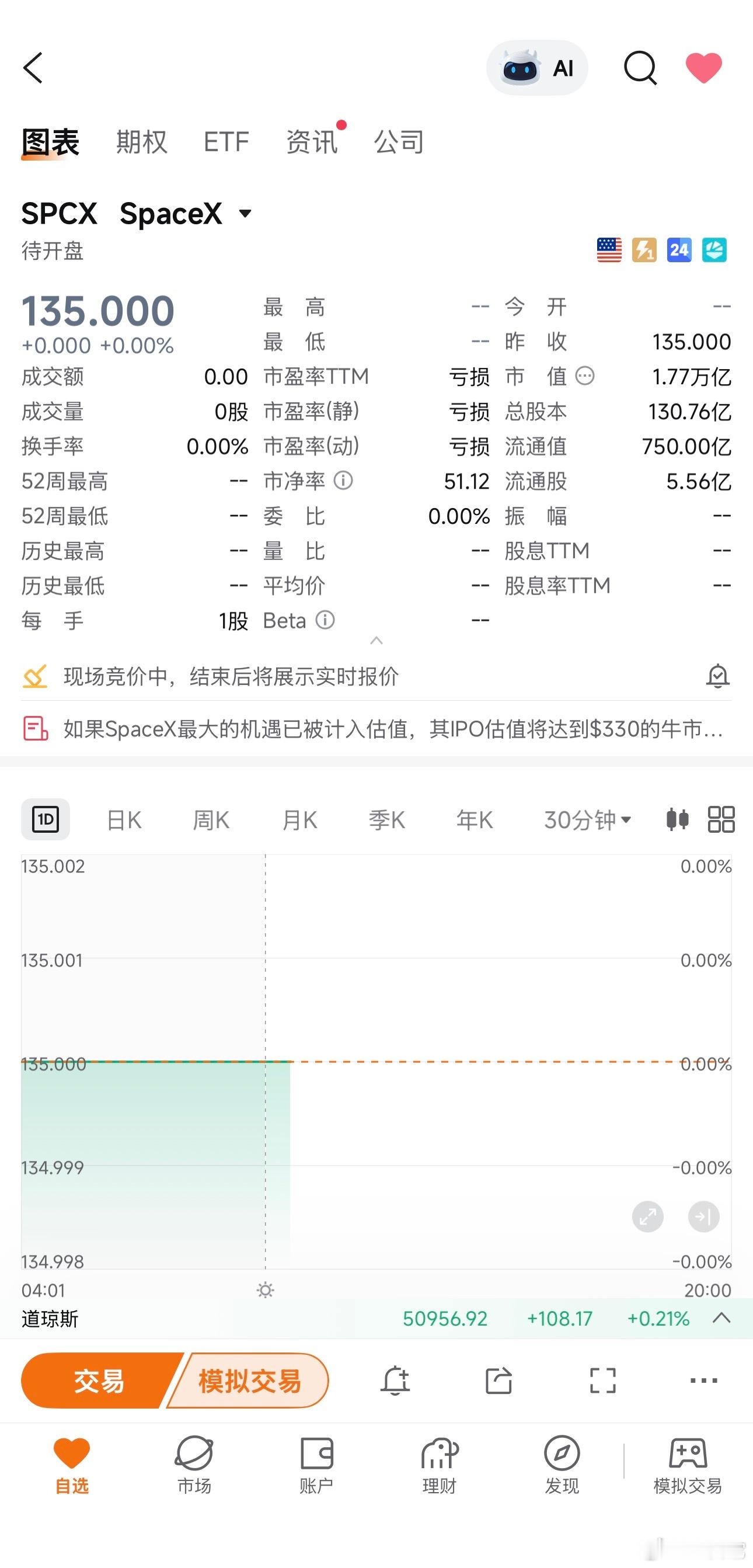Tap the 待开盘 status label

53,251
